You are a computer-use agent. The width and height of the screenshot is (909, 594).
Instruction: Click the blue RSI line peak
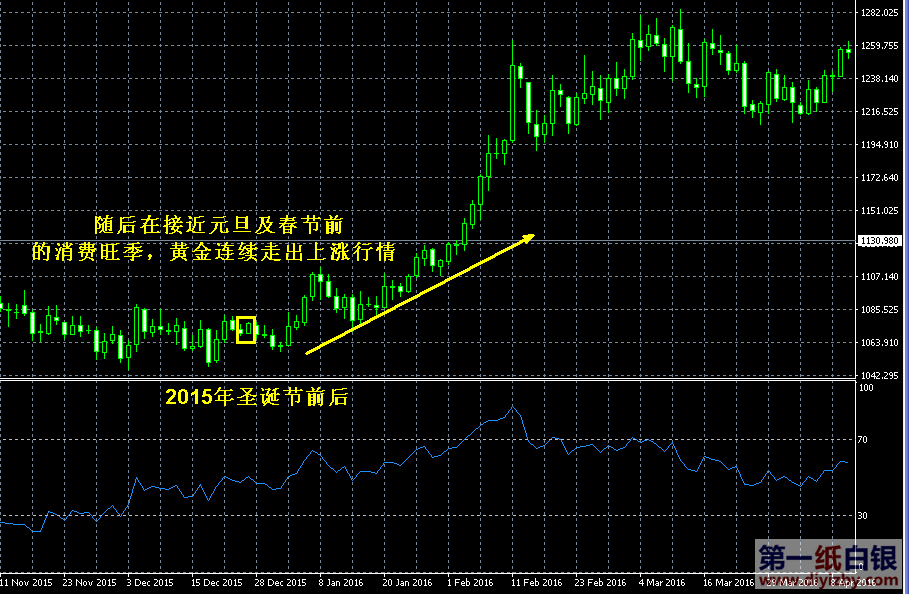[513, 406]
